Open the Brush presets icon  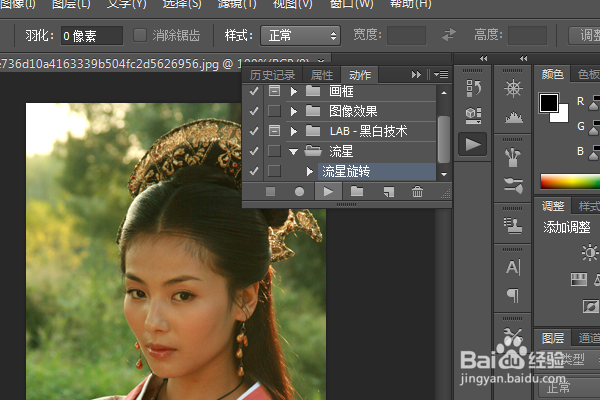coord(513,157)
